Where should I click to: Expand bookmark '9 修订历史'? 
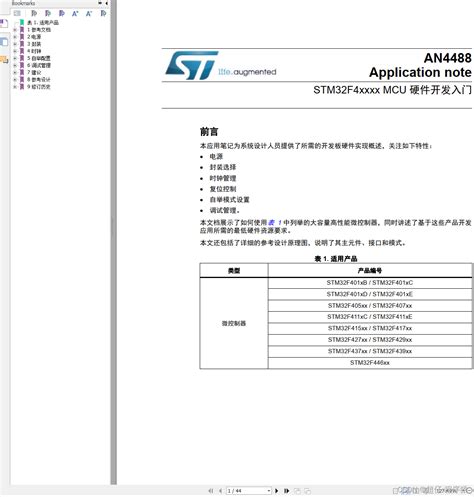coord(15,87)
